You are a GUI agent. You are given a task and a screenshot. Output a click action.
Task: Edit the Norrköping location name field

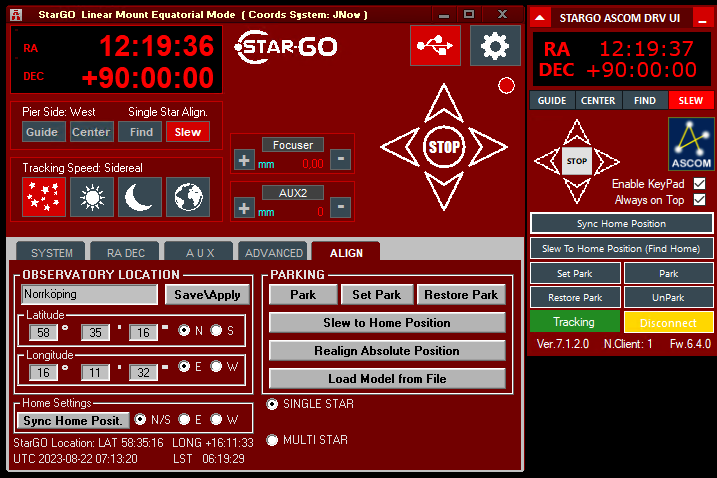89,294
